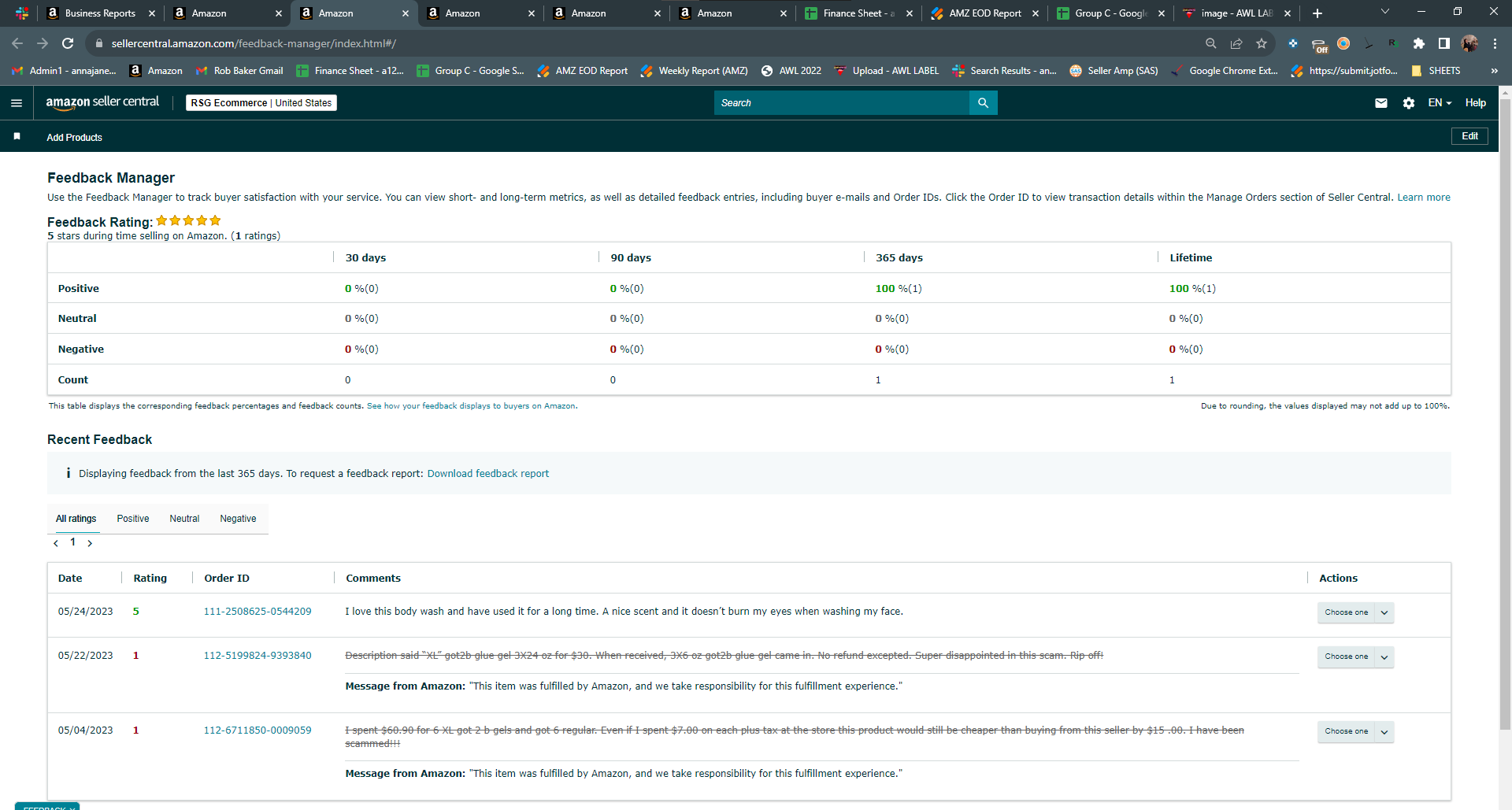Click in the Seller Central search field
1512x810 pixels.
tap(842, 103)
